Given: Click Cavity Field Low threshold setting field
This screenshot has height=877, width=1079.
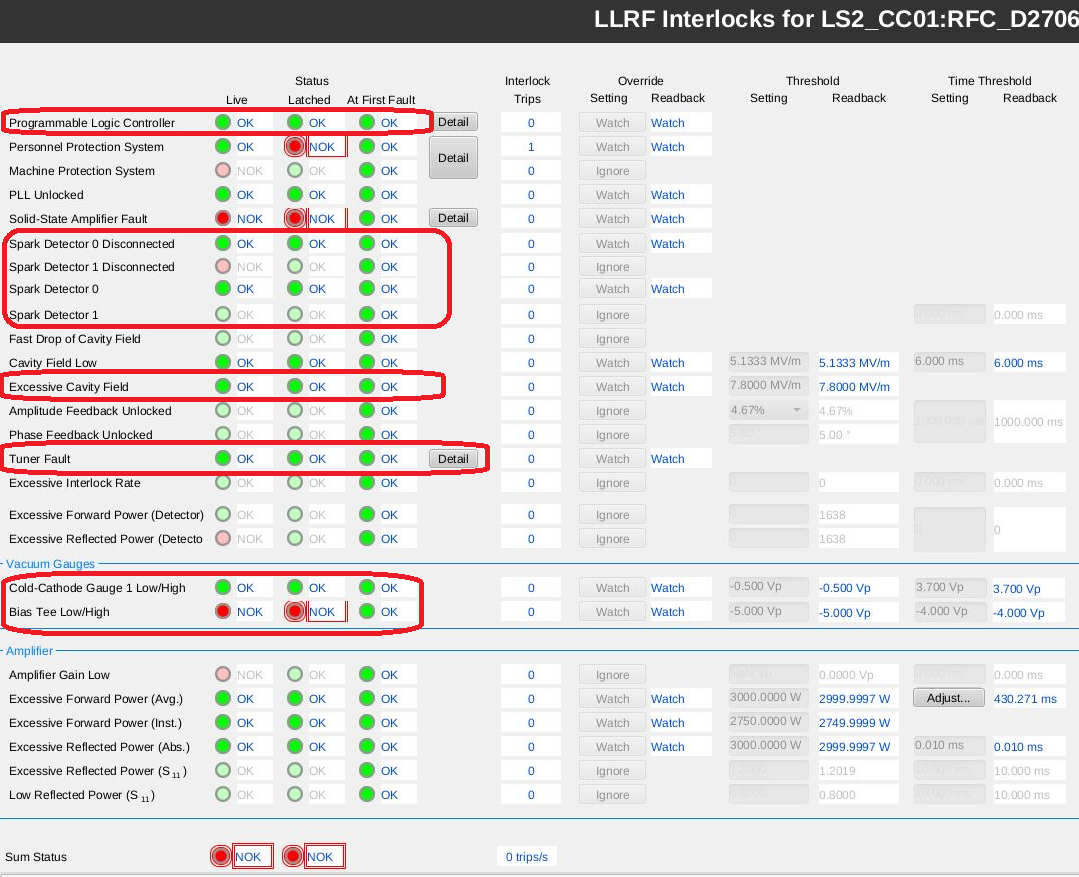Looking at the screenshot, I should [767, 362].
